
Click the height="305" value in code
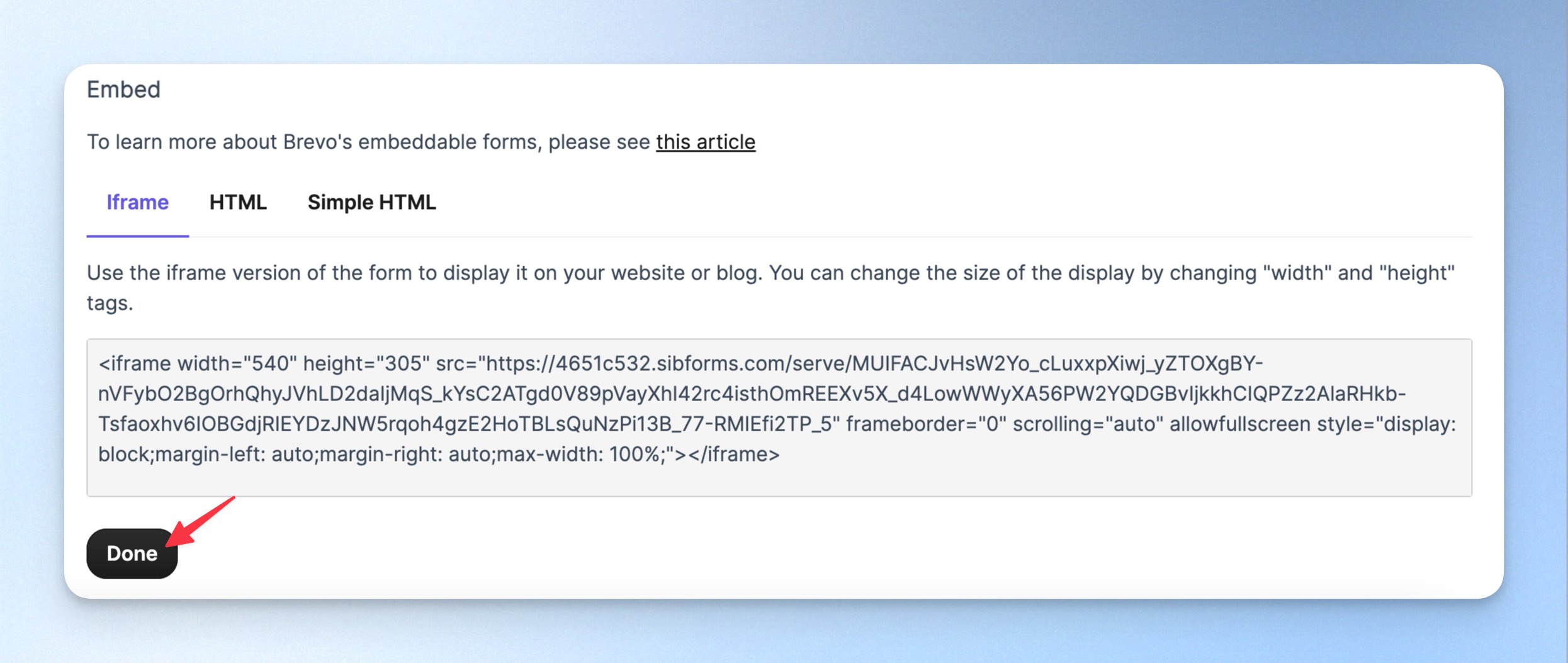366,363
